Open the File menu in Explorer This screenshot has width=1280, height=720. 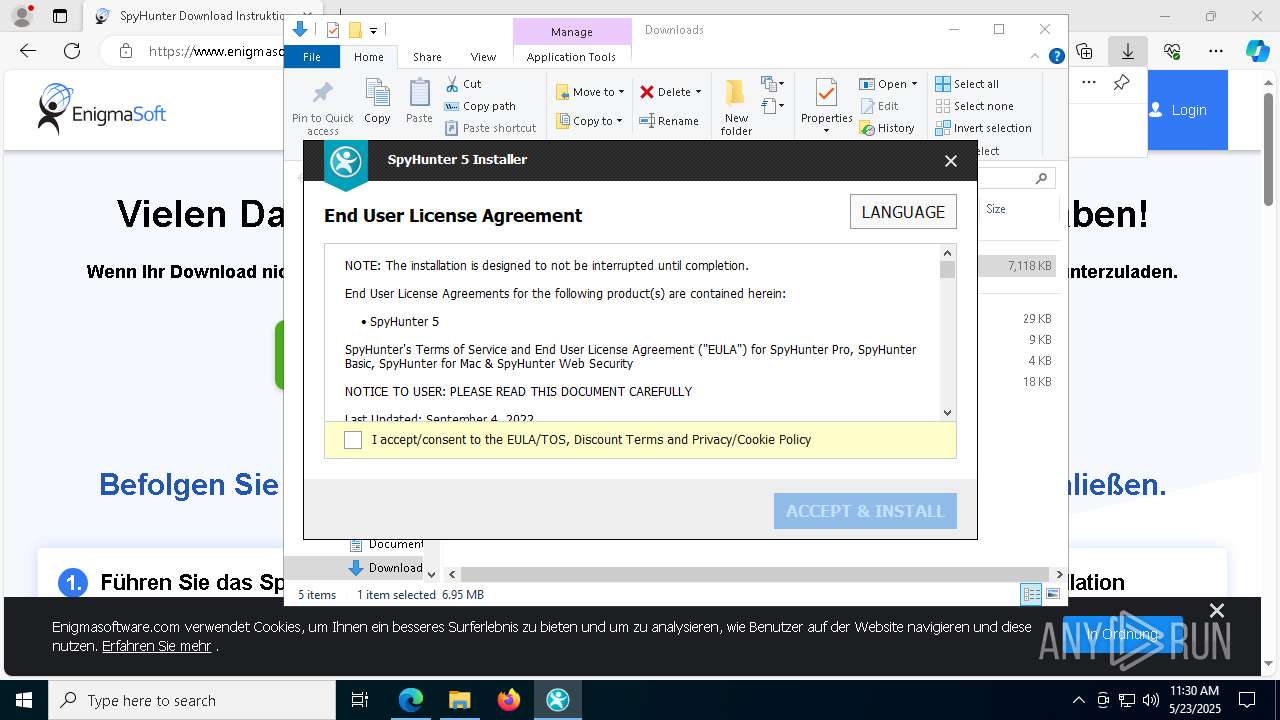coord(312,57)
